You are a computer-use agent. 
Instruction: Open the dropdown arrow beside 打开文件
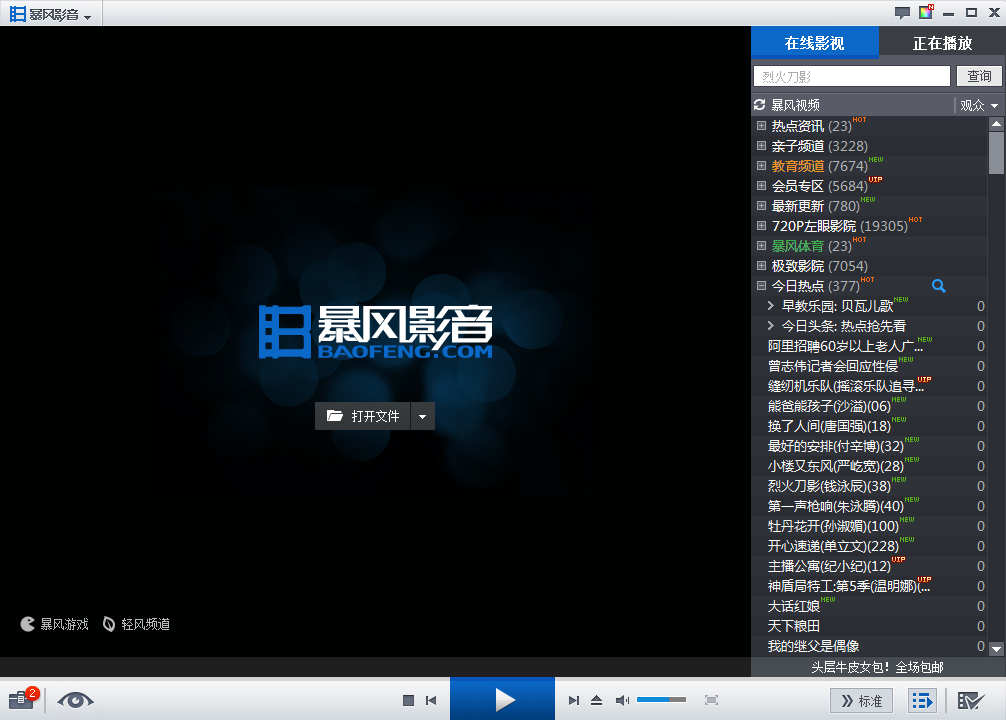[420, 416]
